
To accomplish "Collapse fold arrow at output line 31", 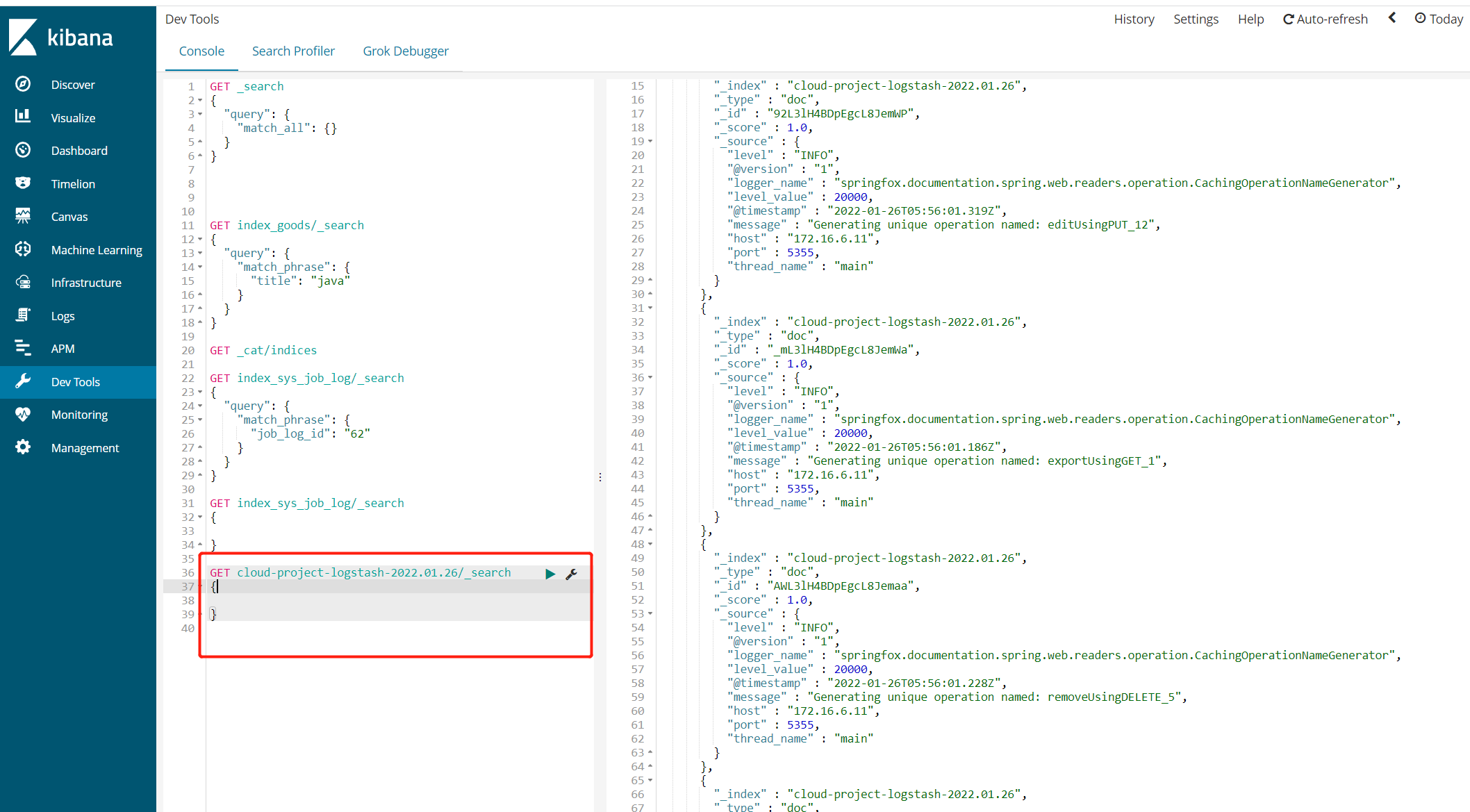I will pyautogui.click(x=650, y=308).
